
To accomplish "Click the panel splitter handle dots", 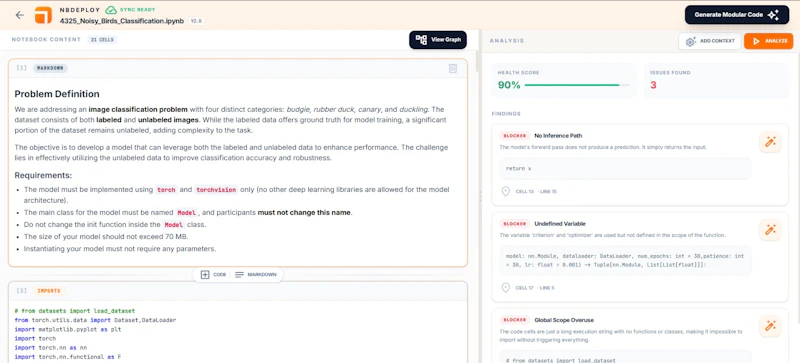I will tap(480, 196).
